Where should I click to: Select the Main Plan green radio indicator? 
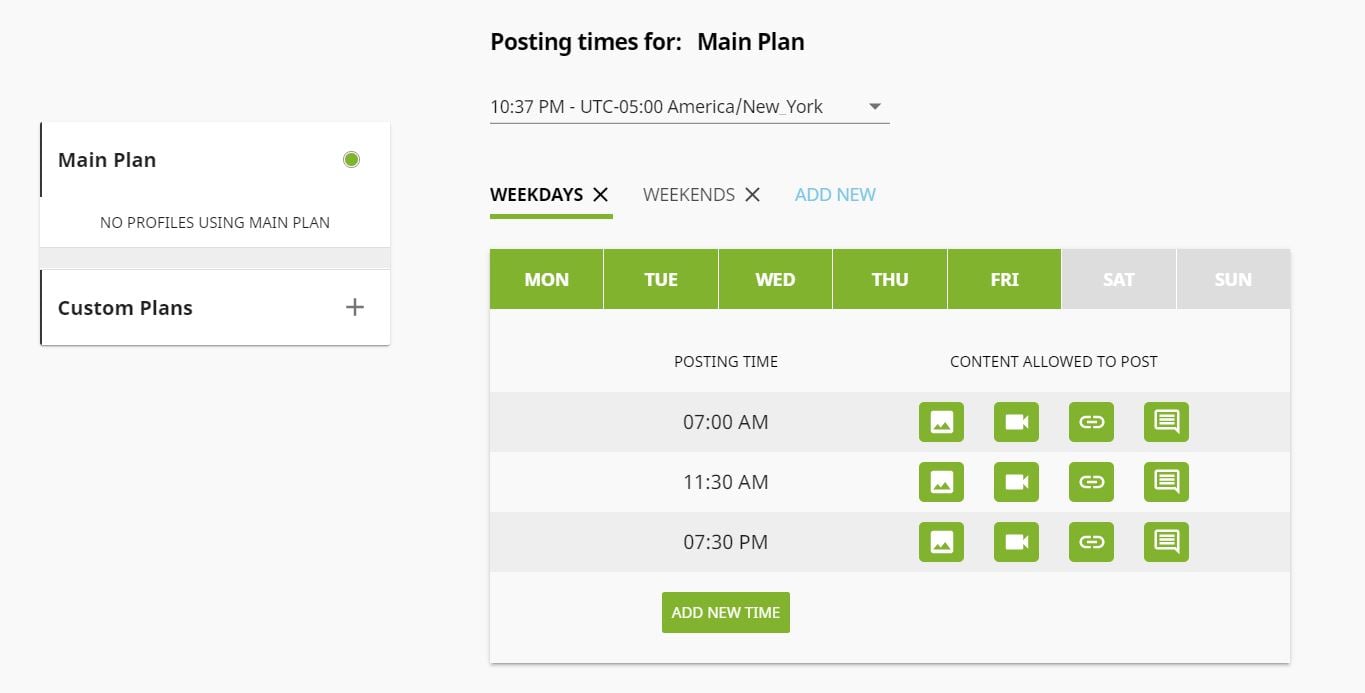coord(351,159)
